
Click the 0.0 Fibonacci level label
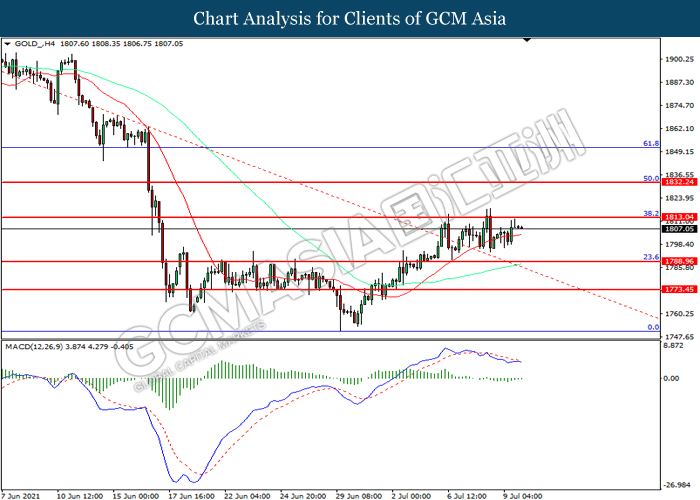pyautogui.click(x=652, y=327)
